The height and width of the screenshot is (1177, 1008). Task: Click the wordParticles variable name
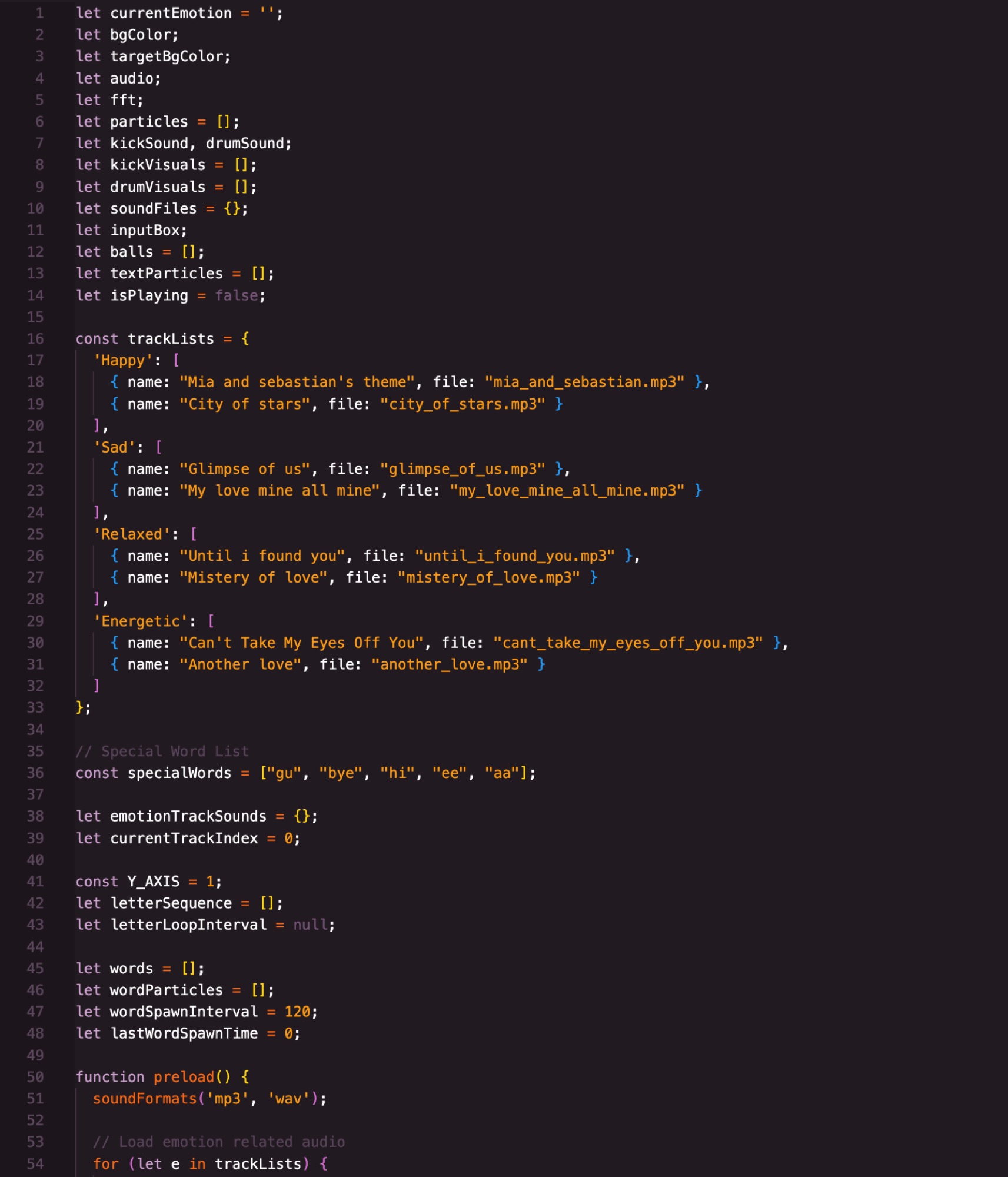pyautogui.click(x=167, y=990)
